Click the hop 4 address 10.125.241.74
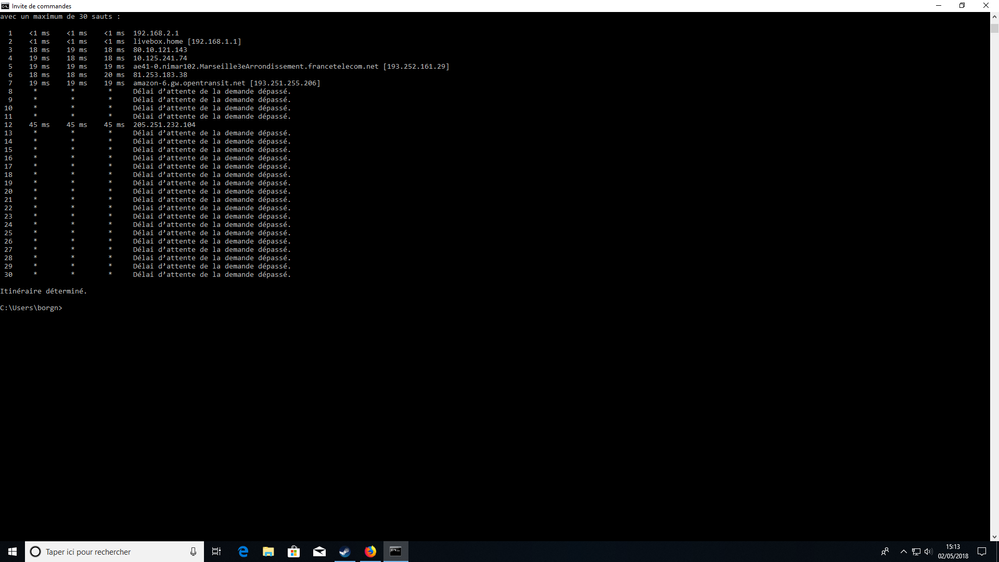Screen dimensions: 999x562 (160, 58)
